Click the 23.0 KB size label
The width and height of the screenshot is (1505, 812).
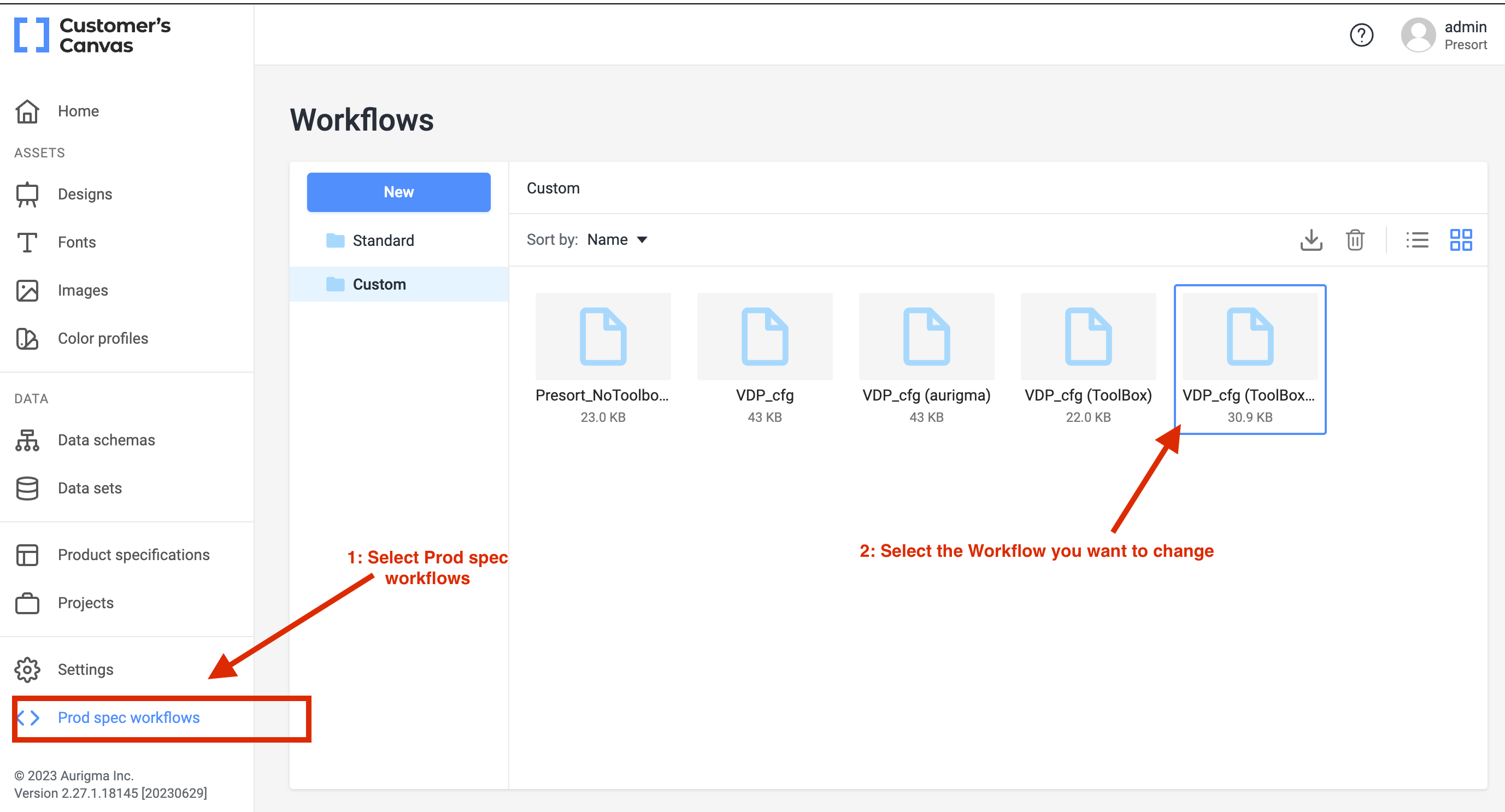602,417
